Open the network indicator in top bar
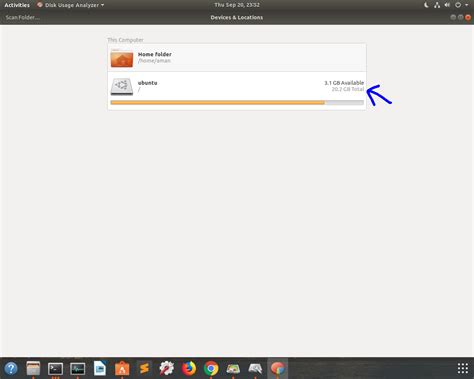Screen dimensions: 474x379 coord(437,5)
